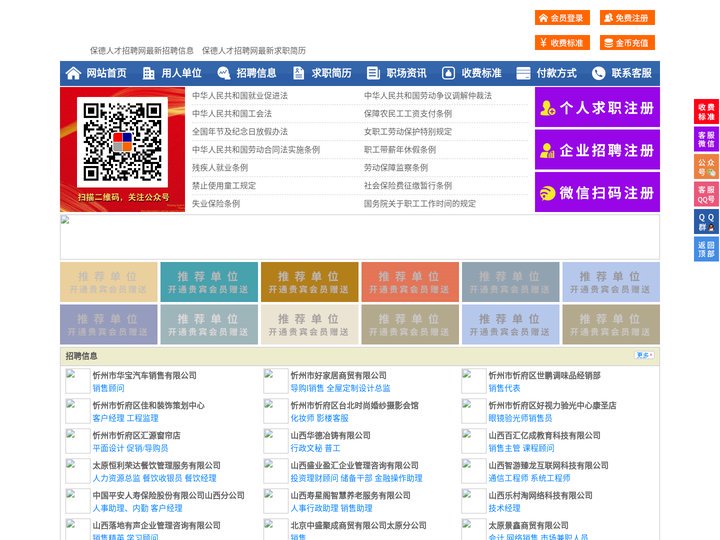Click the WeChat icon in 微信扫码注册
Viewport: 720px width, 540px height.
pos(547,193)
